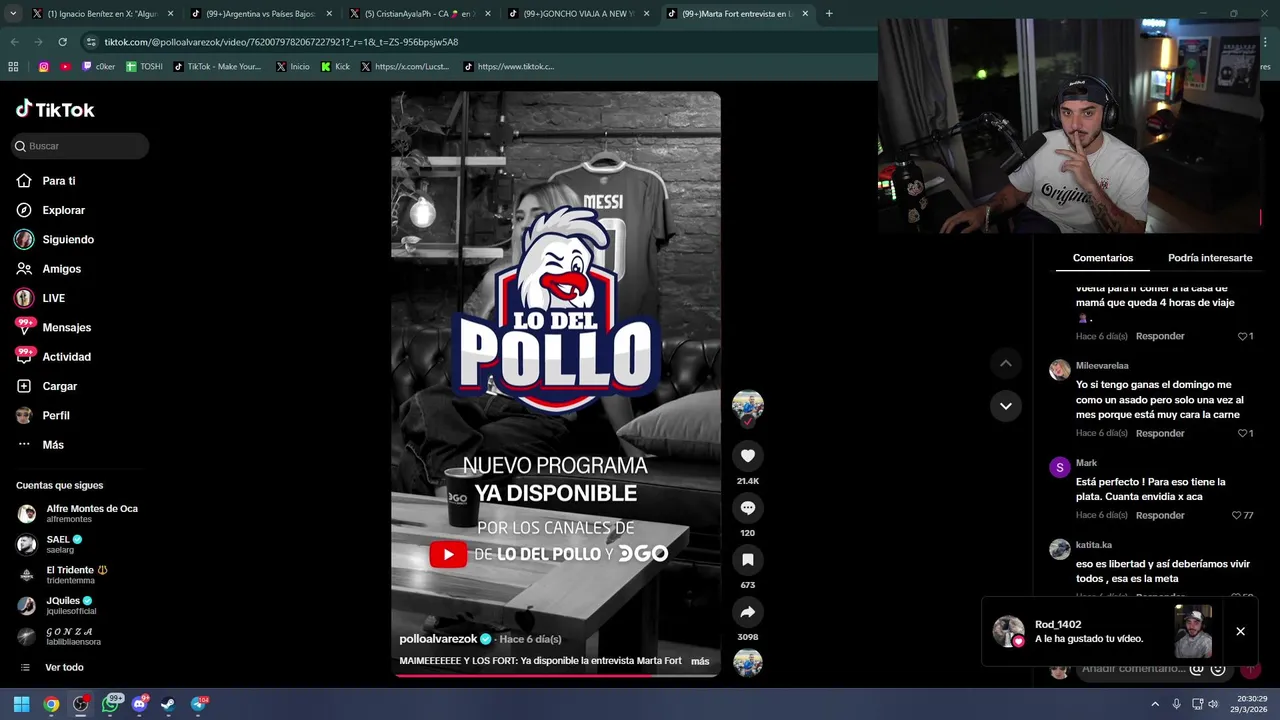Open Chrome tab search dropdown
Screen dimensions: 1280x720
pyautogui.click(x=13, y=14)
